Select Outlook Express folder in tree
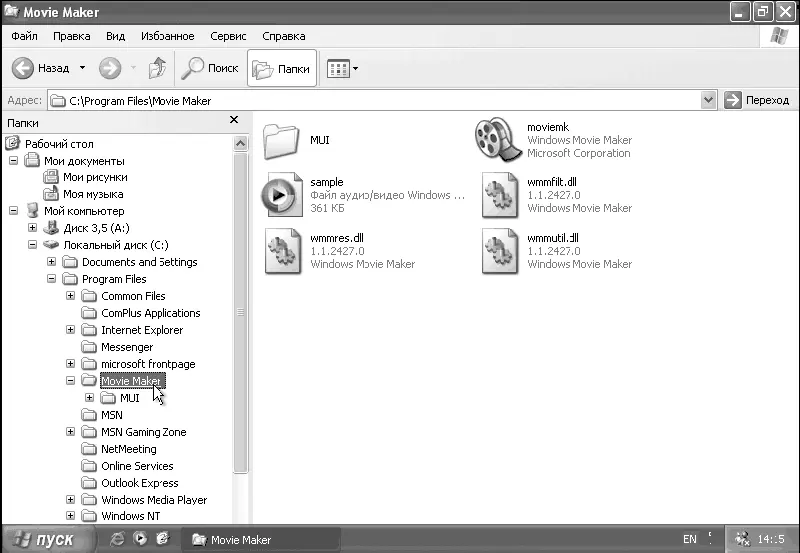The height and width of the screenshot is (553, 800). coord(140,483)
